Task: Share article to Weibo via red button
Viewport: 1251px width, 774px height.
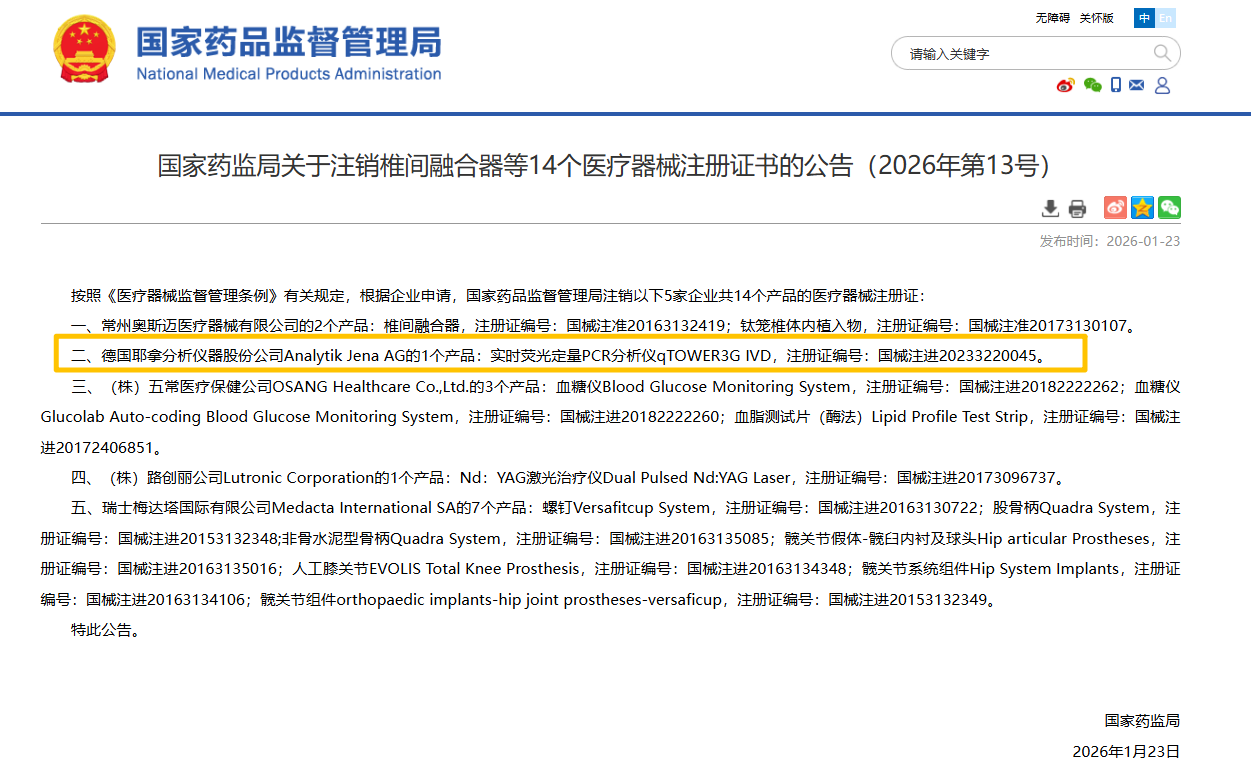Action: (1115, 207)
